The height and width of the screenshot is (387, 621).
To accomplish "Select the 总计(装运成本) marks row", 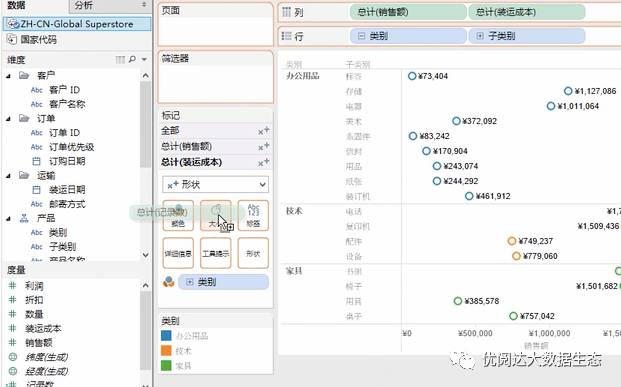I will click(215, 162).
